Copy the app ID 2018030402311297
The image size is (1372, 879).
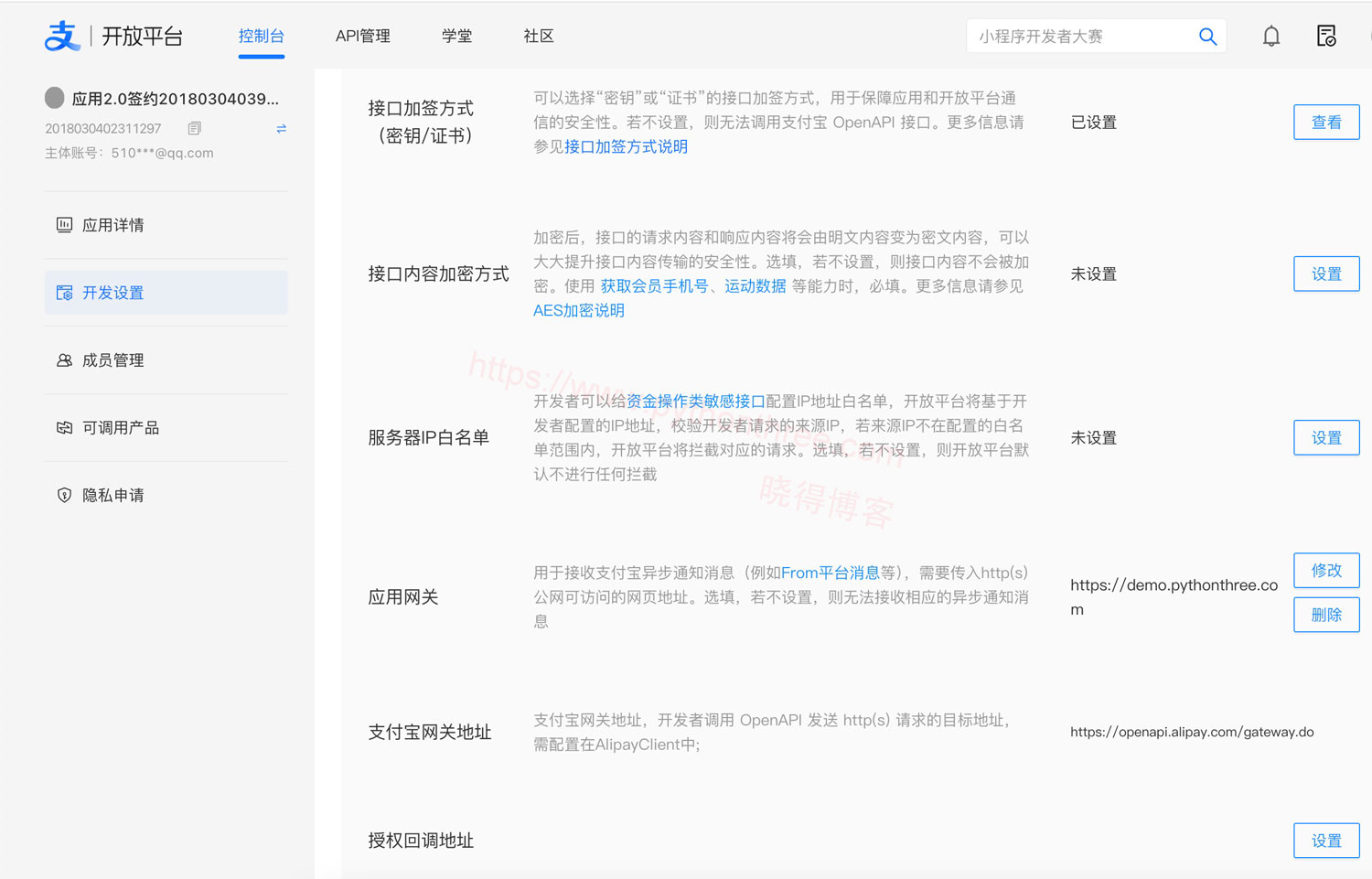click(194, 128)
